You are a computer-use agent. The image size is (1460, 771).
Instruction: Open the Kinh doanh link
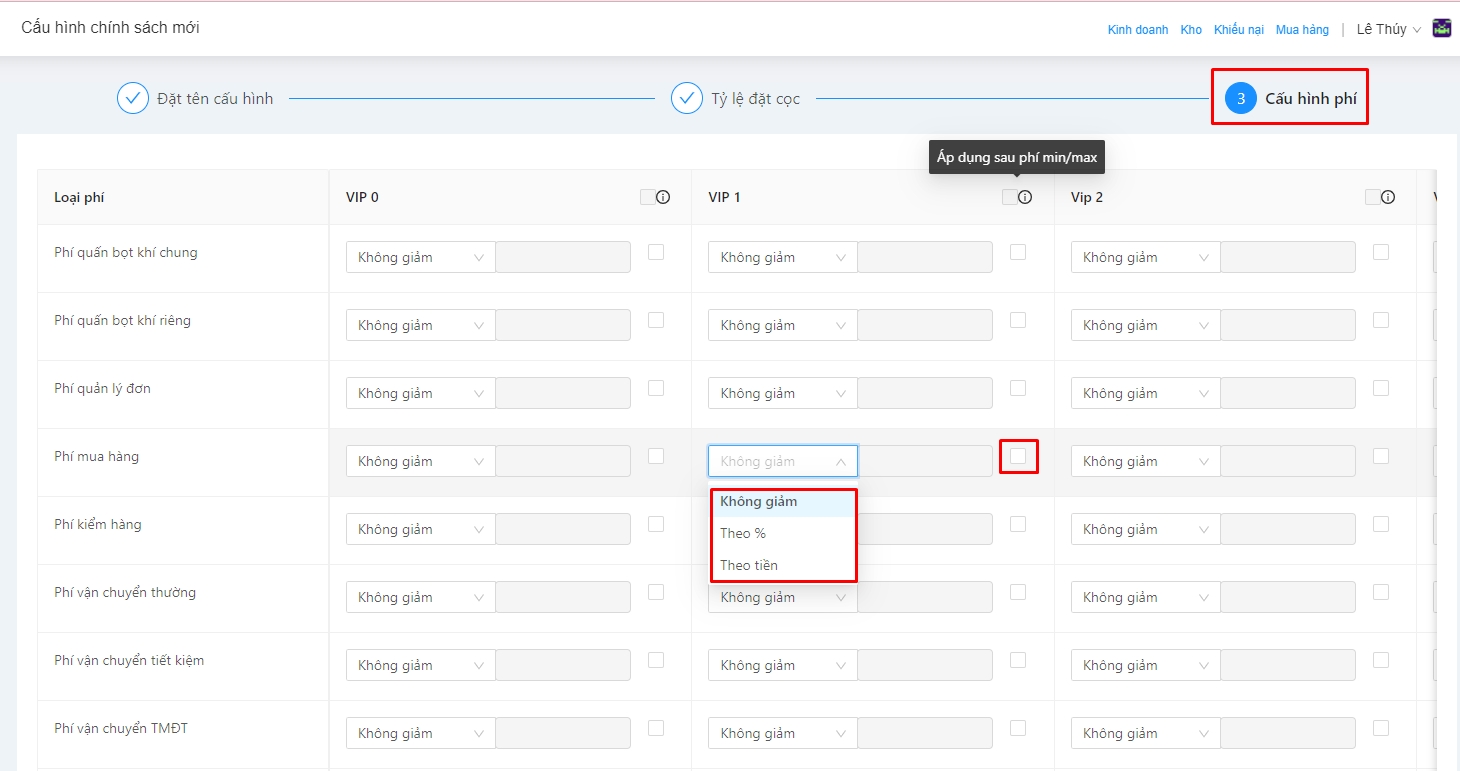(1137, 30)
